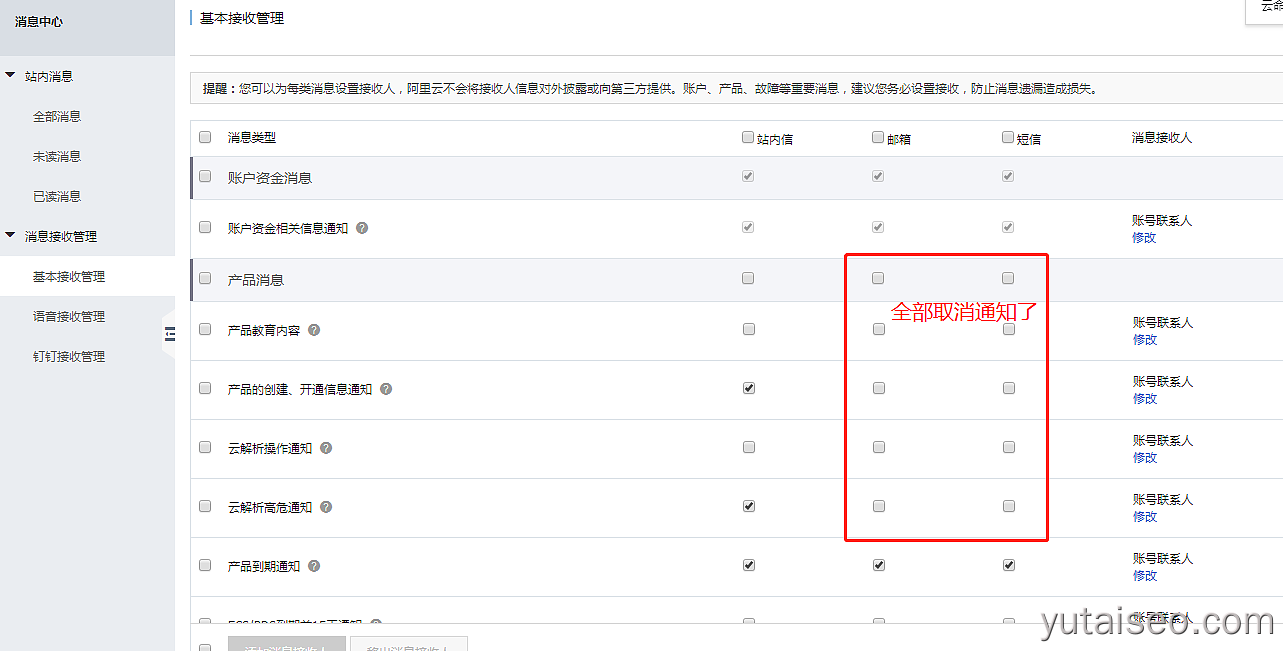Image resolution: width=1283 pixels, height=651 pixels.
Task: Tick the 邮箱 column header checkbox
Action: tap(878, 138)
